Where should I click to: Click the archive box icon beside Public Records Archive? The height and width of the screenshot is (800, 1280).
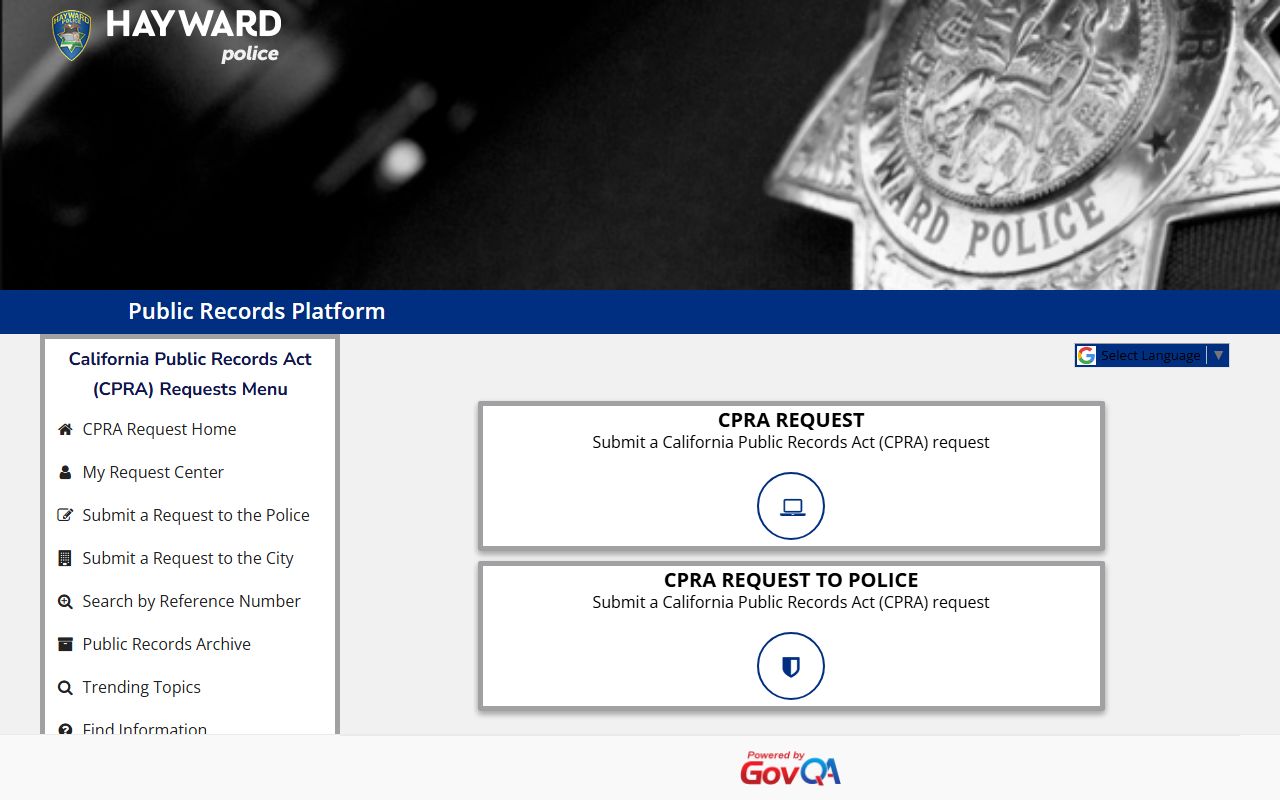click(65, 644)
